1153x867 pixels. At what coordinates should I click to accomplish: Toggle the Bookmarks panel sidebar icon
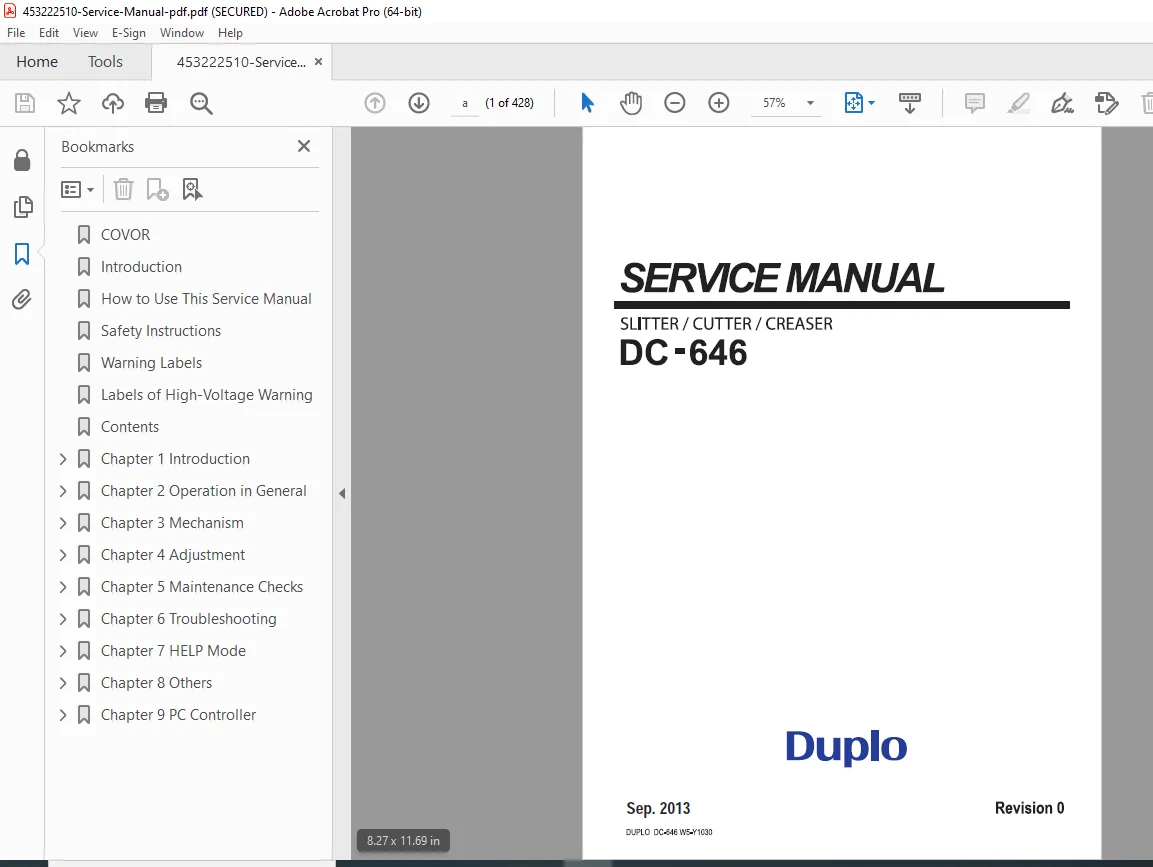coord(22,254)
